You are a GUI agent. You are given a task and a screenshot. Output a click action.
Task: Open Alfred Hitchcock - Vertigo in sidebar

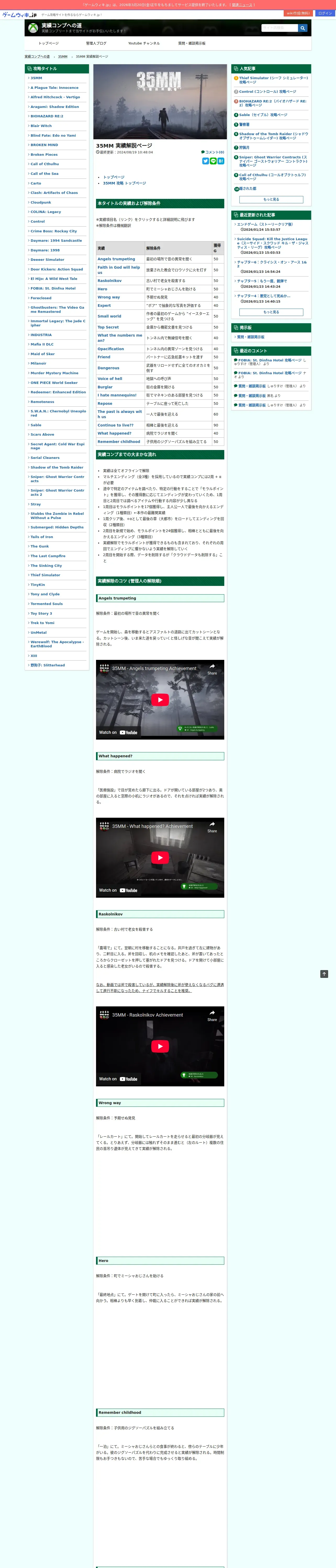[x=55, y=97]
